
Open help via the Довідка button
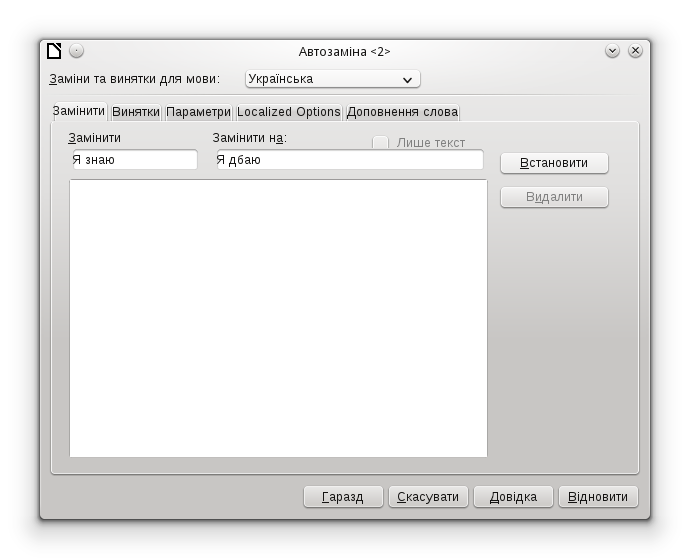(513, 497)
